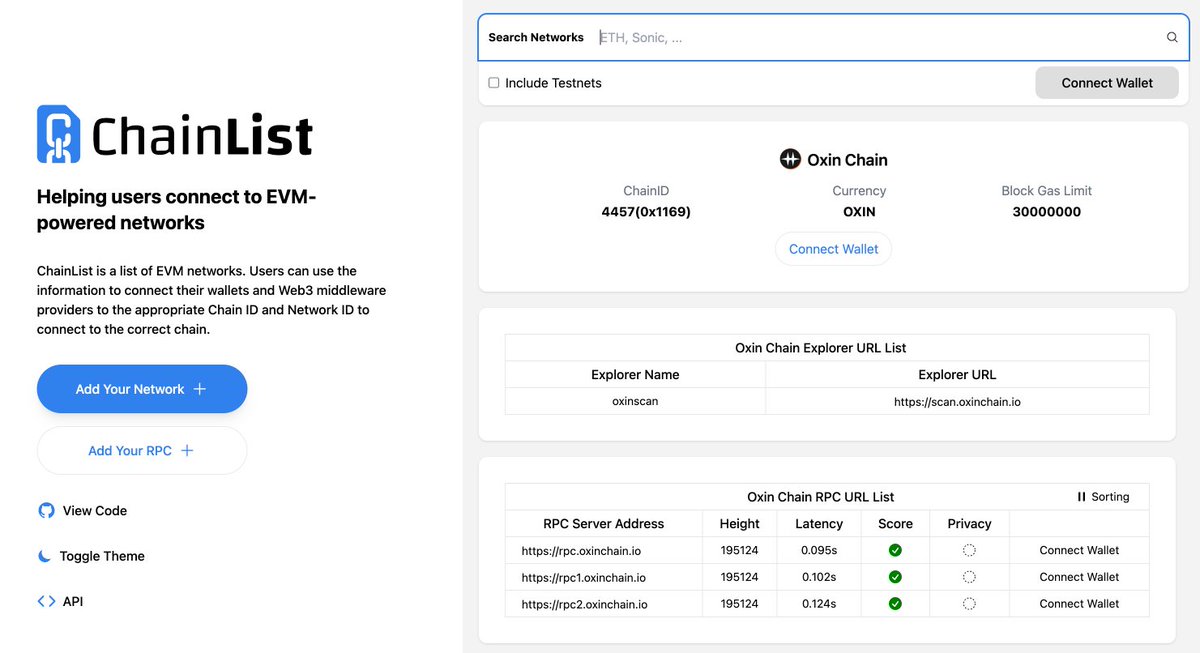
Task: Click the Oxin Chain Explorer URL List title
Action: coord(820,348)
